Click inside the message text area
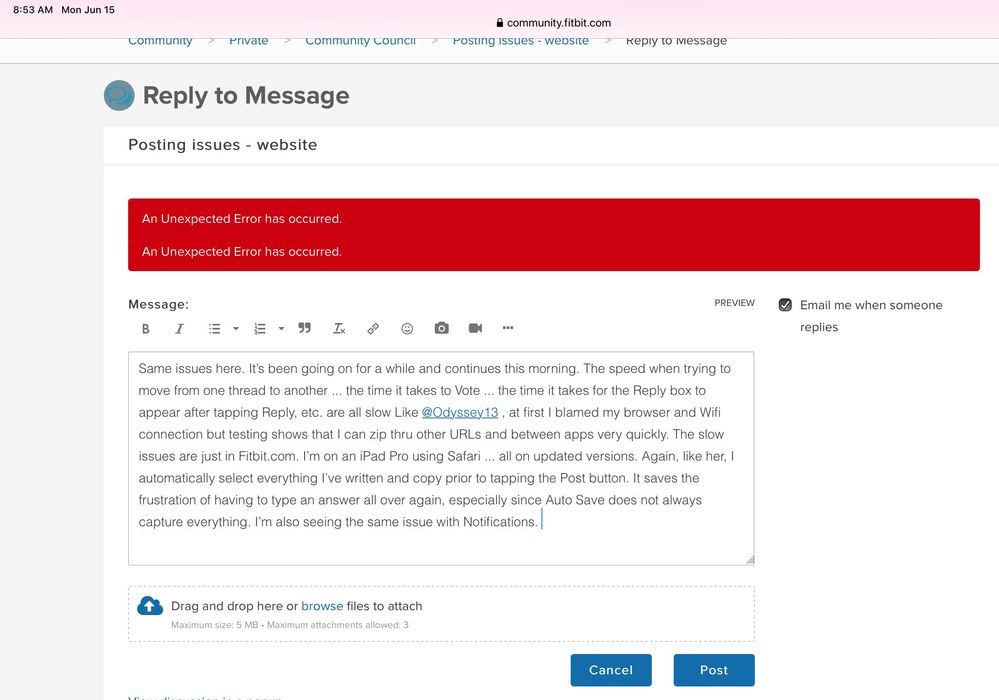Image resolution: width=999 pixels, height=700 pixels. coord(441,458)
